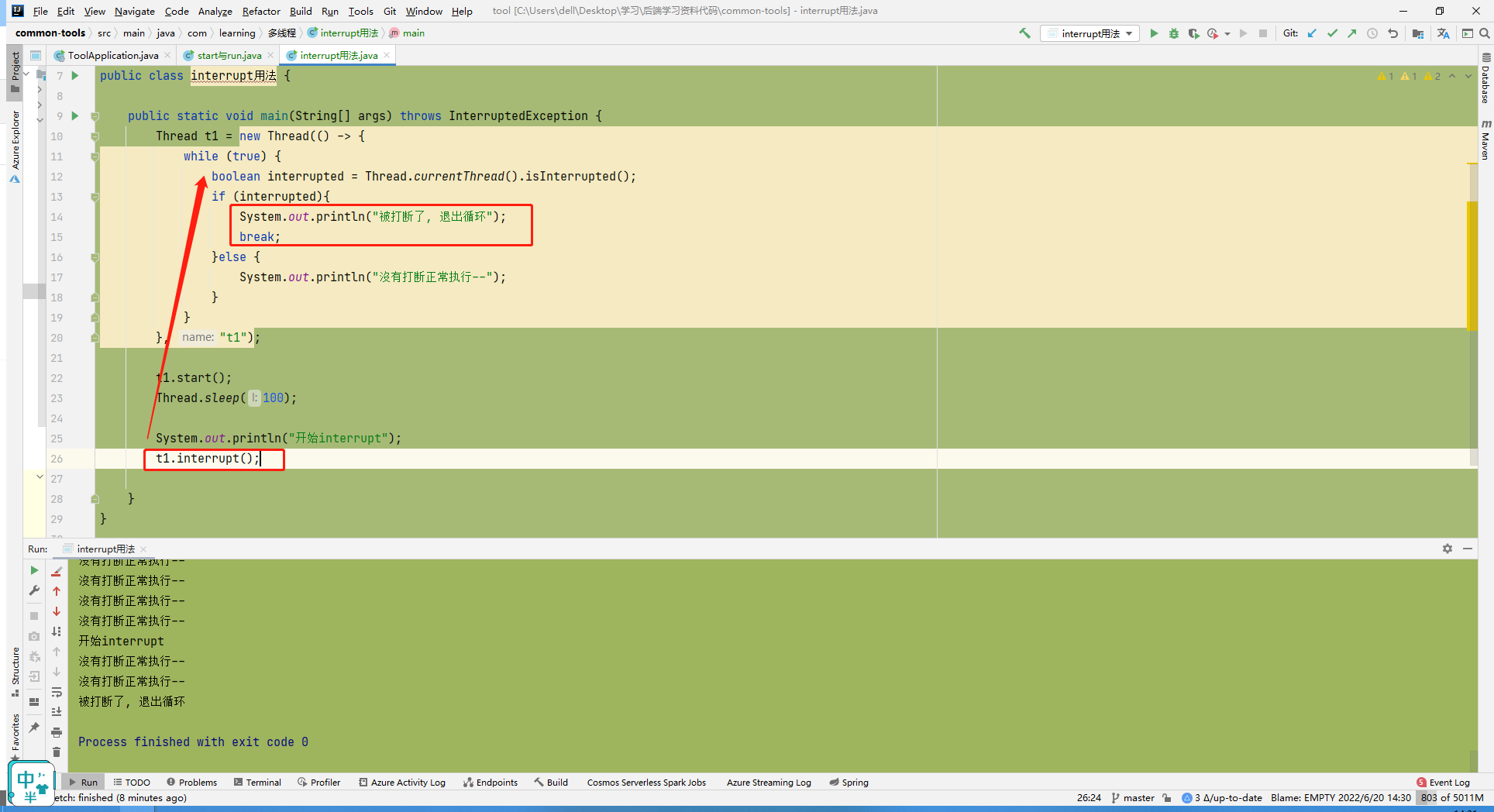Expand the profiler options dropdown arrow

(x=1227, y=33)
